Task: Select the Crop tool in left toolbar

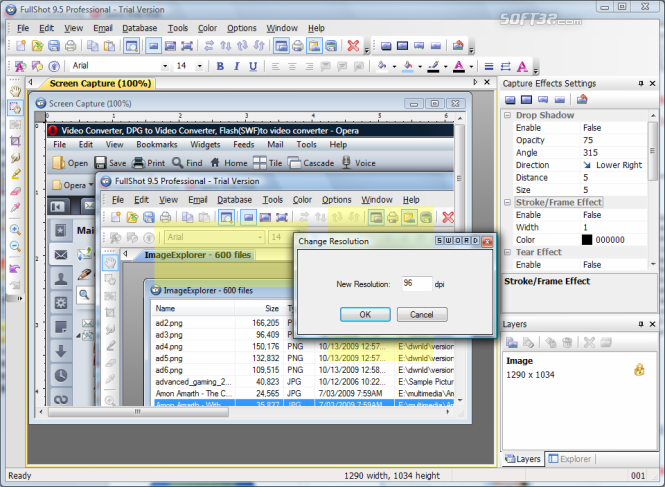Action: 15,141
